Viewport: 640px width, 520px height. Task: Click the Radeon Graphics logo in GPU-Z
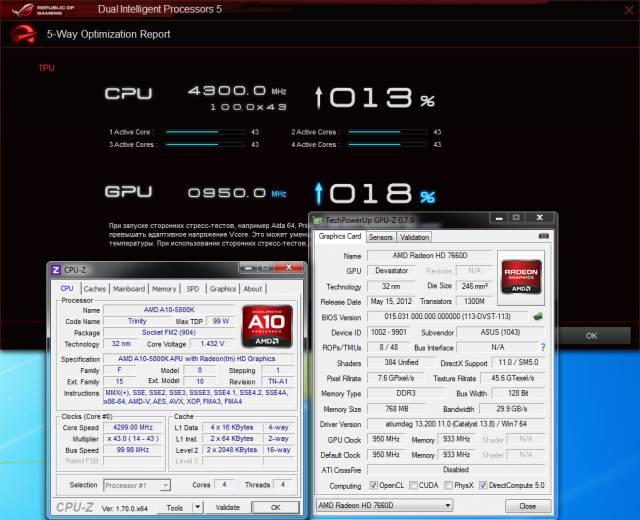521,277
